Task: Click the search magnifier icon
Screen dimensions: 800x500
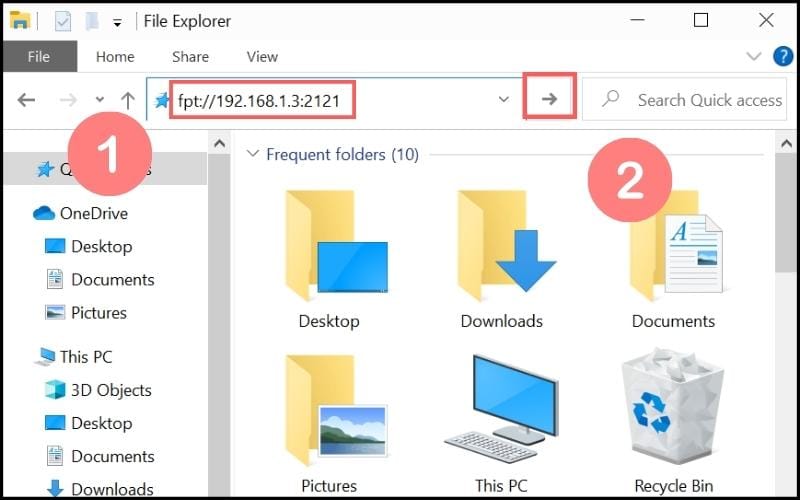Action: coord(610,98)
